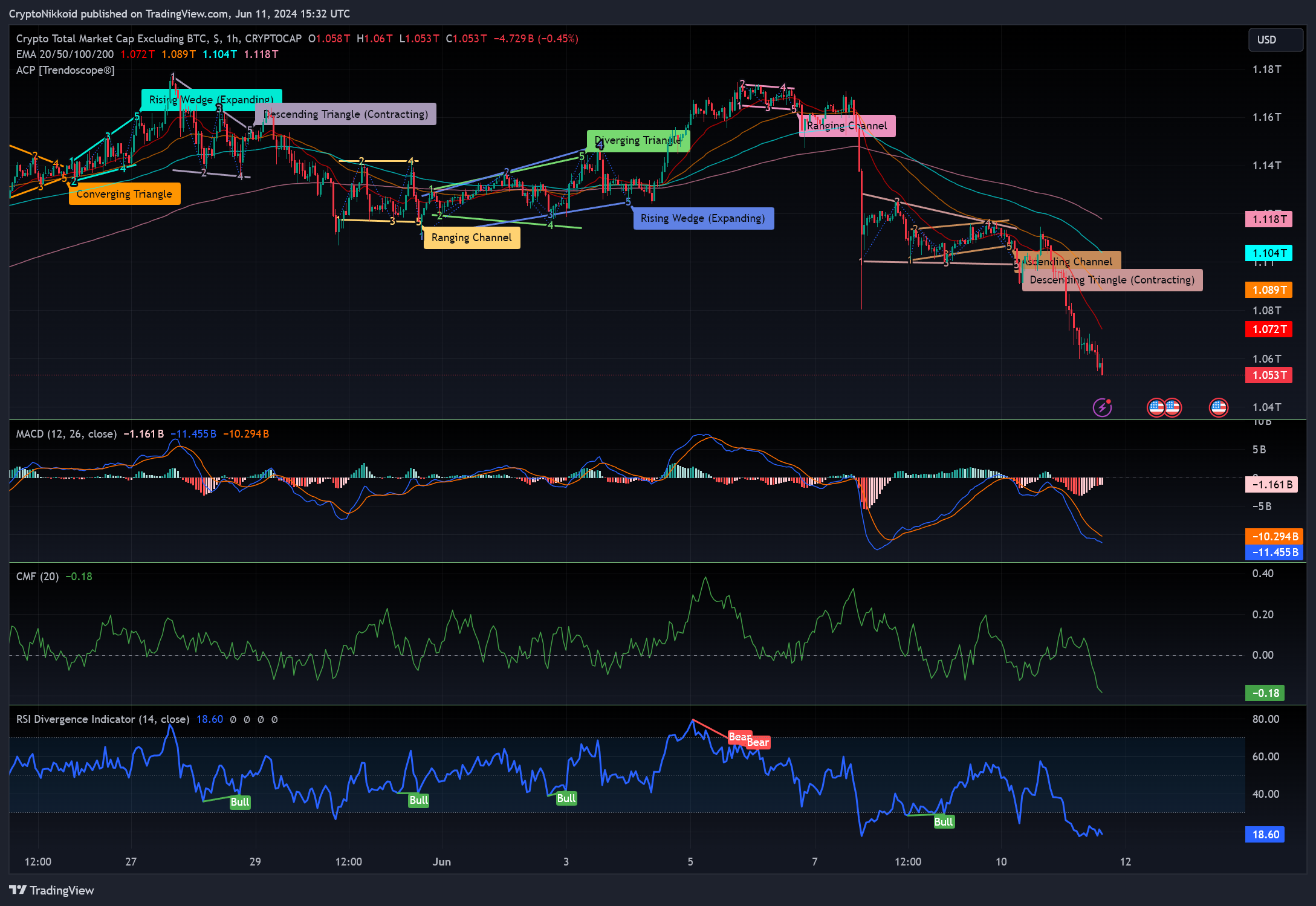
Task: Click the orange -10.294B signal axis tag
Action: coord(1274,537)
